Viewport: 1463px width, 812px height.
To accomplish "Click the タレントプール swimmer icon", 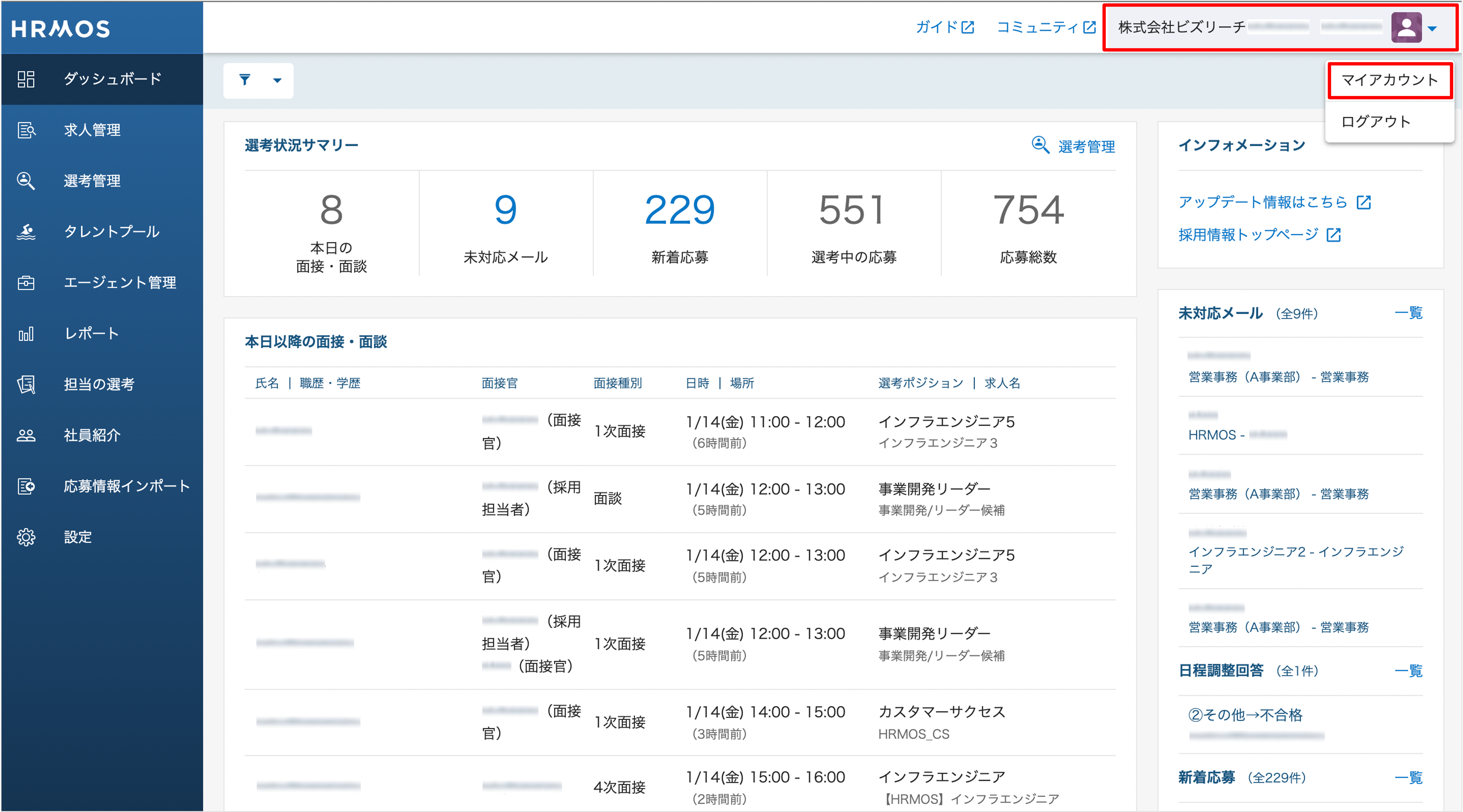I will [26, 232].
